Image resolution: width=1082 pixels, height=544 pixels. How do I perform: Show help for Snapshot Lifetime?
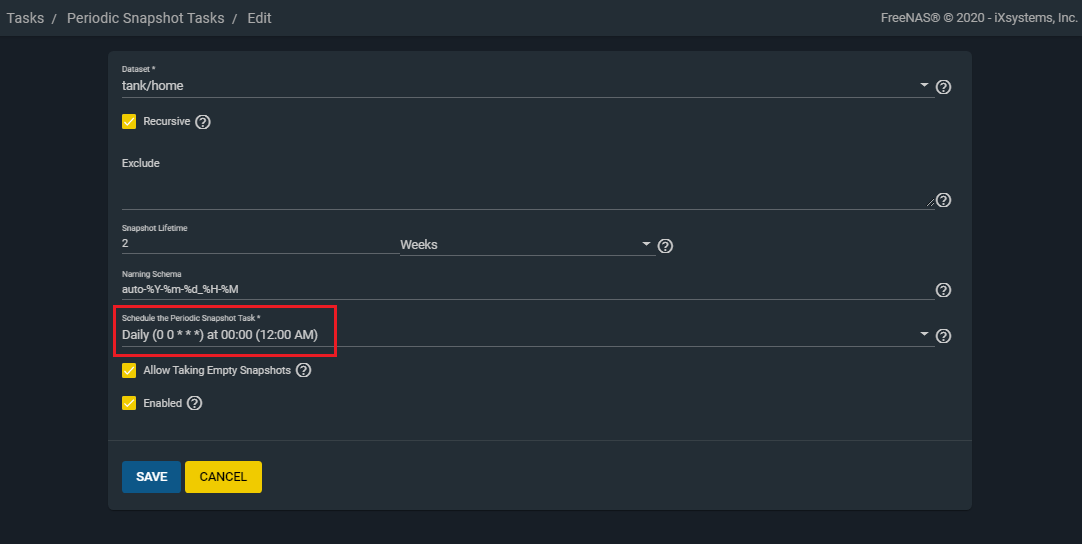point(665,246)
